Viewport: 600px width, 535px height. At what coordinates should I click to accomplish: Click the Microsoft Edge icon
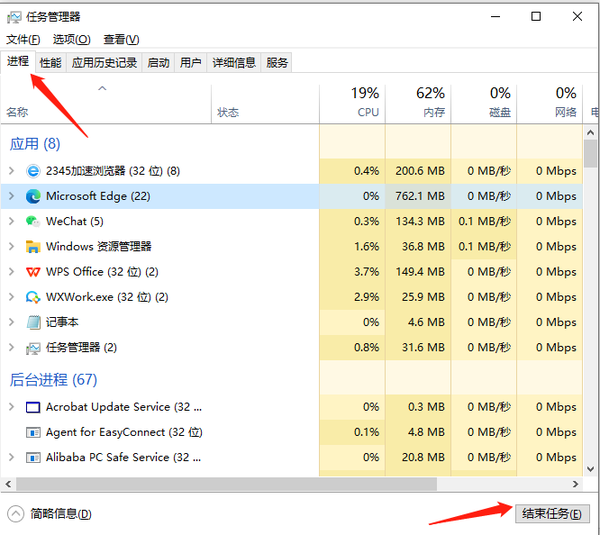point(33,196)
